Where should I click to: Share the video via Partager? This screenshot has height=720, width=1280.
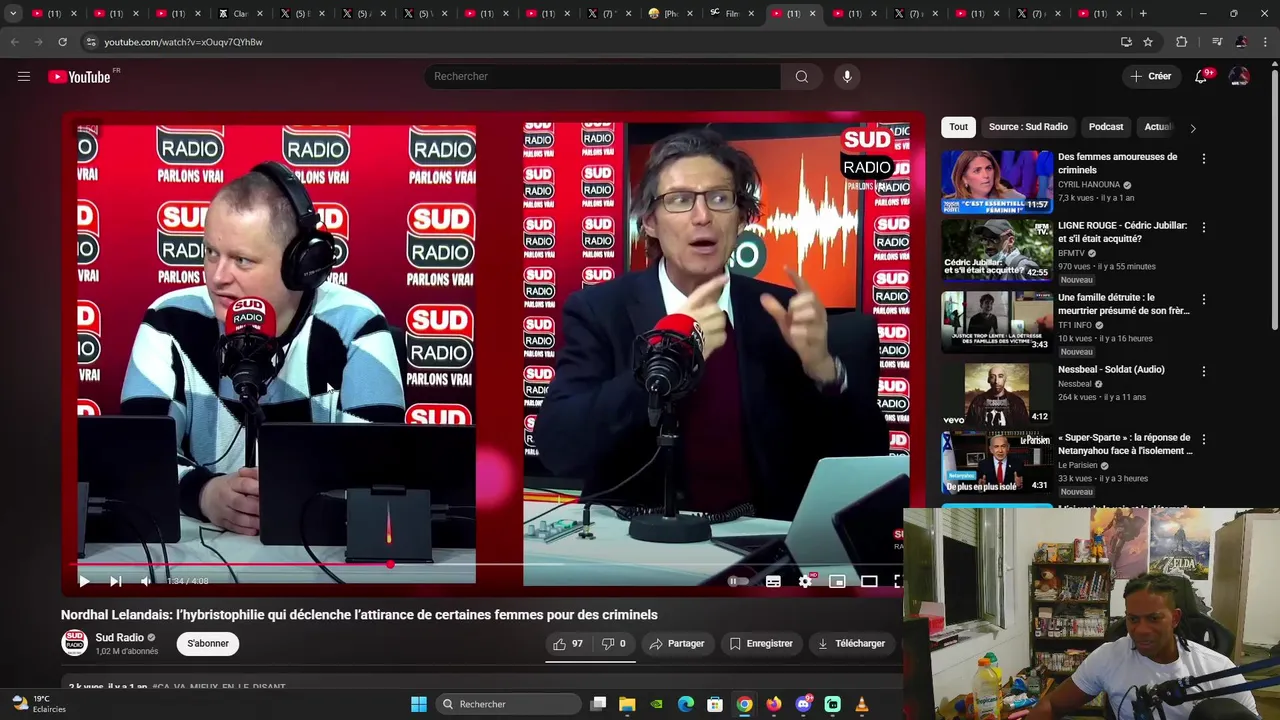(x=677, y=644)
